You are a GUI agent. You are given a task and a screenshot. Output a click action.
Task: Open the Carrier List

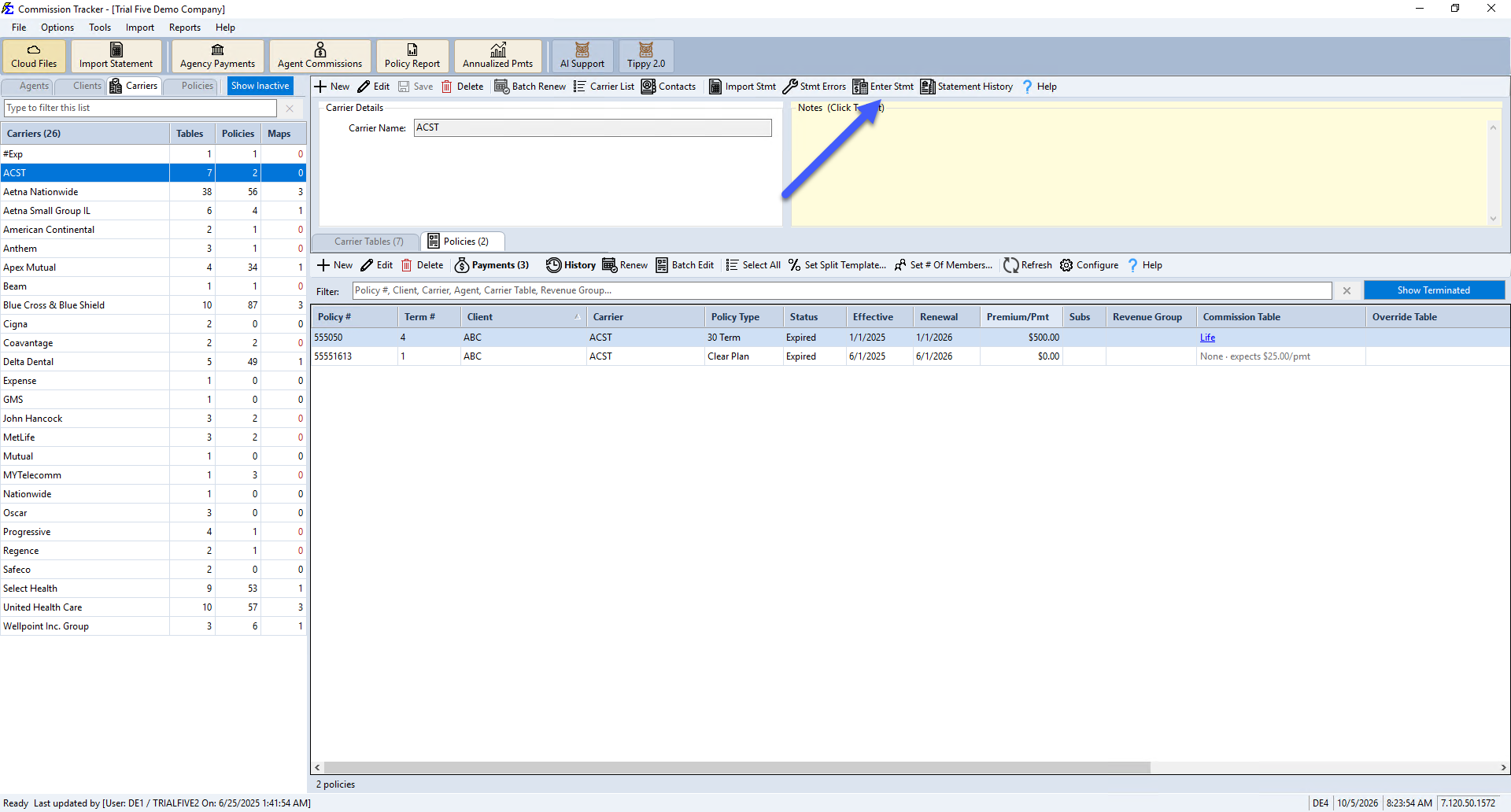click(x=604, y=87)
